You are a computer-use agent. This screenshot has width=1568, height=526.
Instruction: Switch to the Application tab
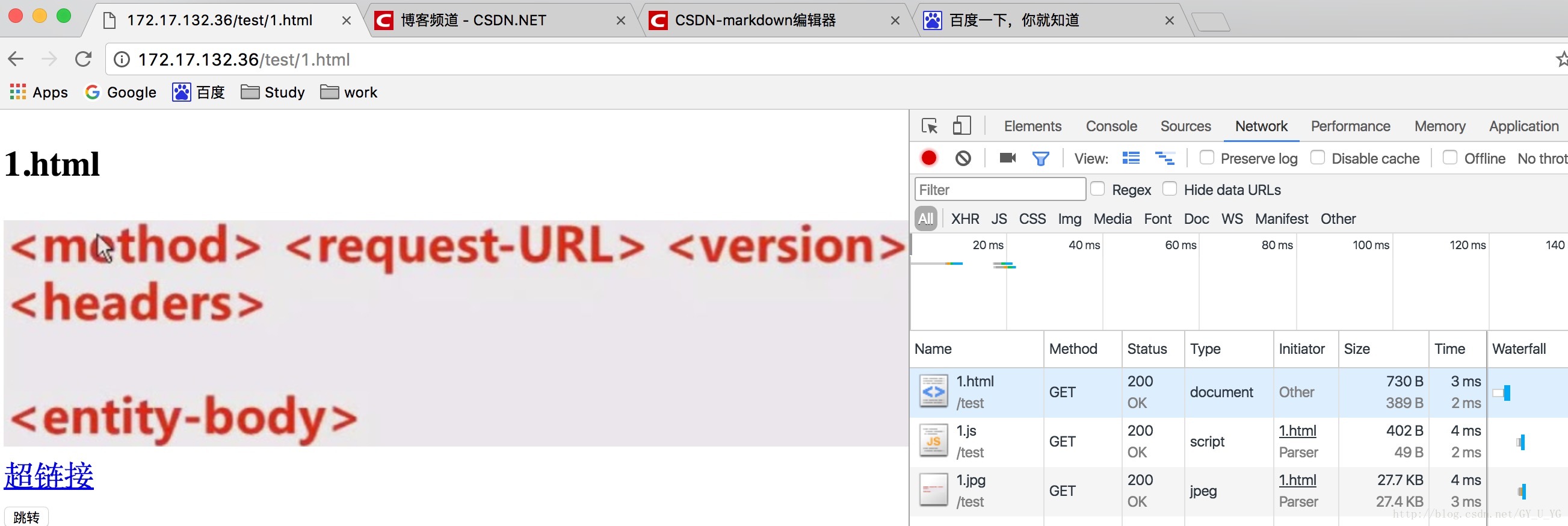coord(1523,126)
